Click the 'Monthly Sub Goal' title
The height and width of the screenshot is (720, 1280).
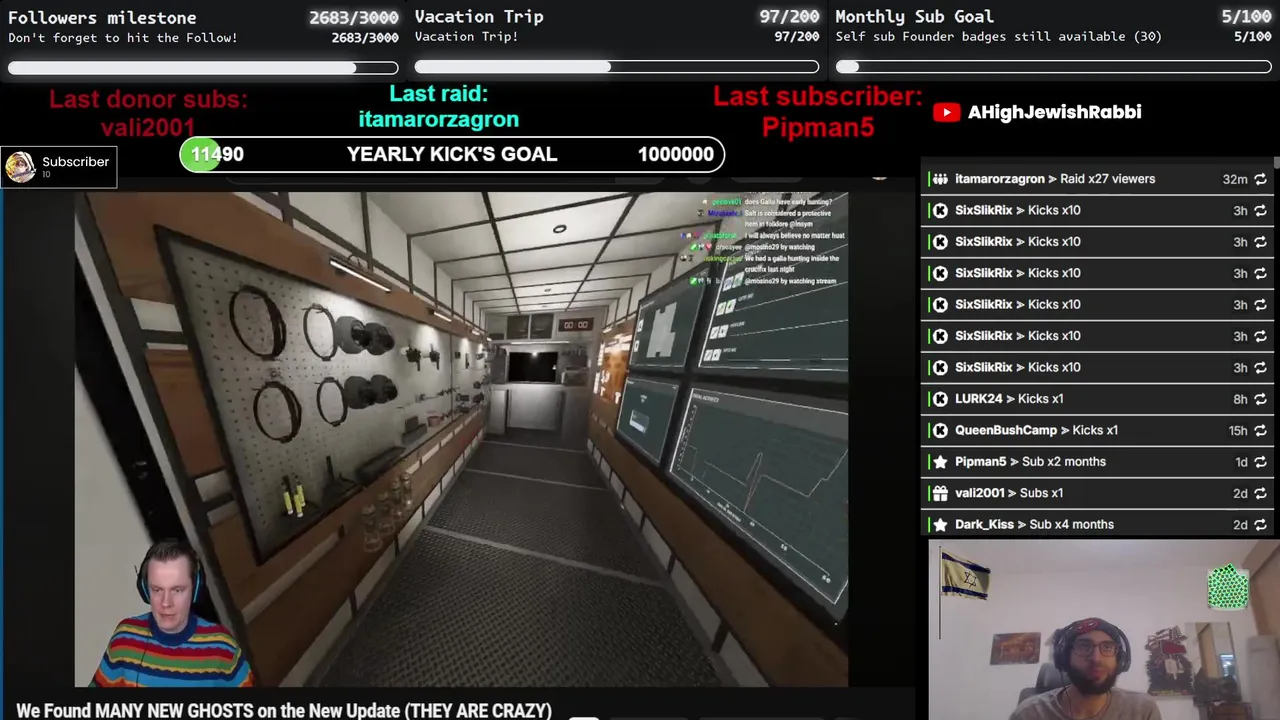914,16
